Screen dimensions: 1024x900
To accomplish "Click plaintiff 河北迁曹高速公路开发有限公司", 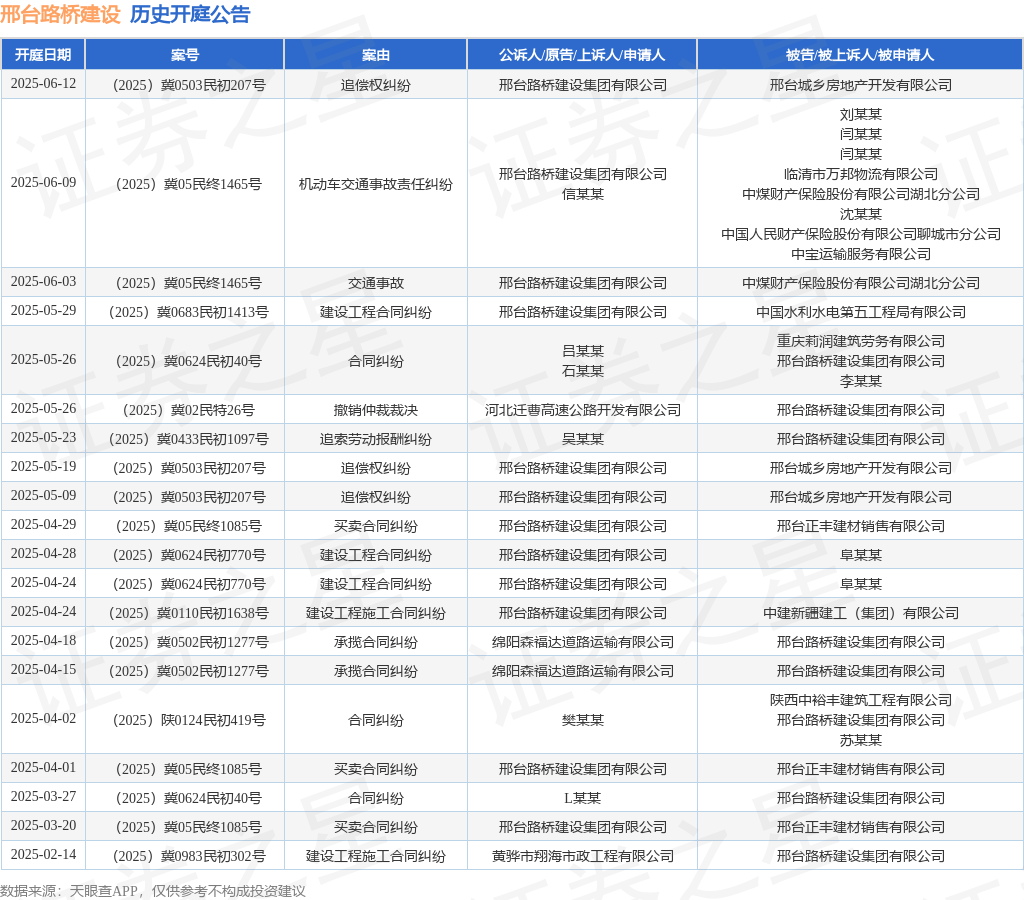I will 583,410.
